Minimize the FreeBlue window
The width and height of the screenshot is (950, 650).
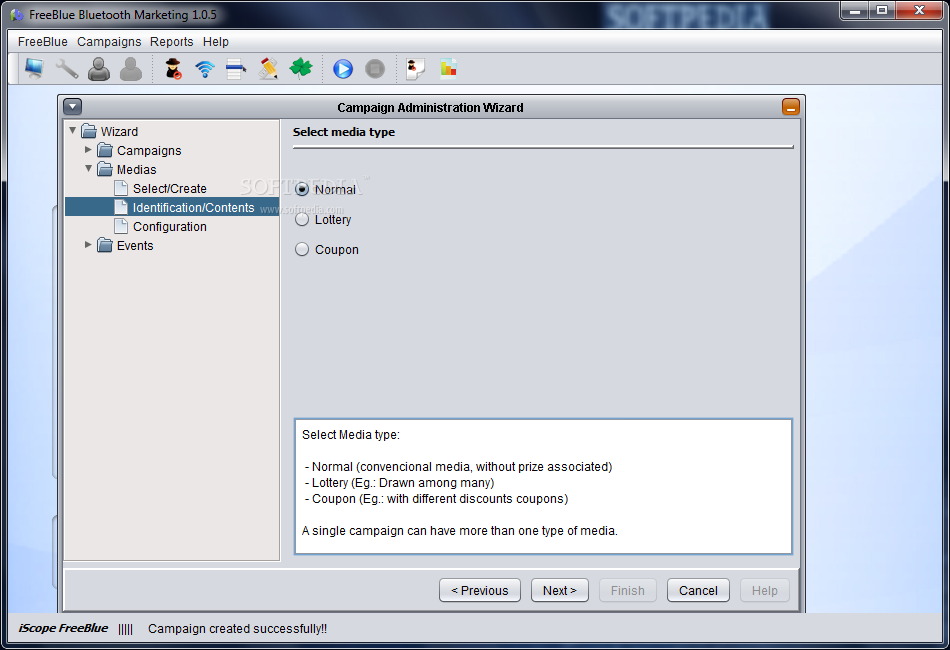(x=855, y=10)
